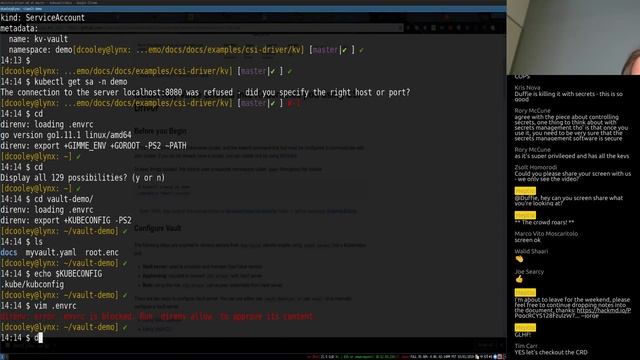Click the 'kind: ServiceAccount' line
This screenshot has height=360, width=640.
pyautogui.click(x=42, y=18)
